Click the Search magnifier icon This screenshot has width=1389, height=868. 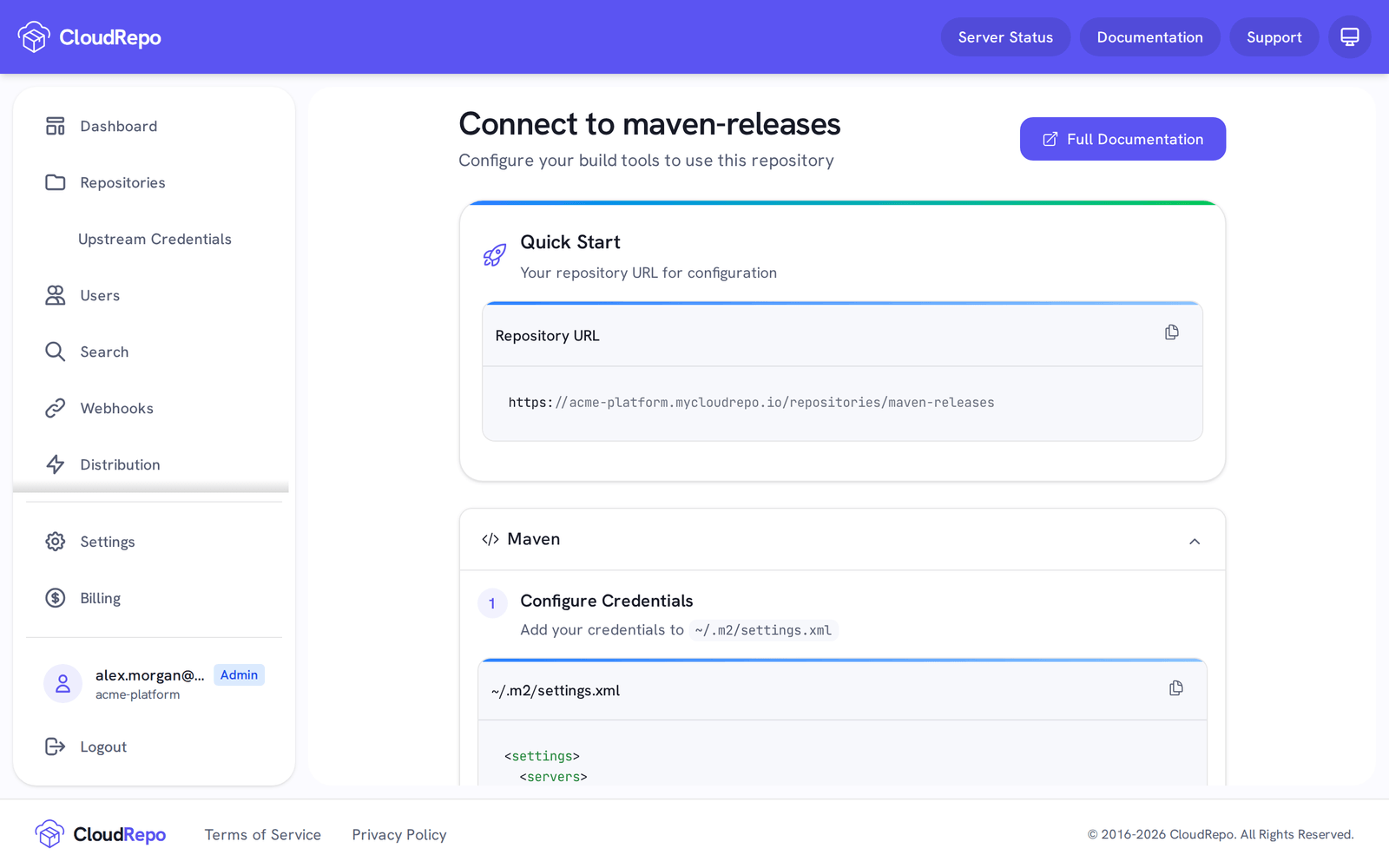56,352
